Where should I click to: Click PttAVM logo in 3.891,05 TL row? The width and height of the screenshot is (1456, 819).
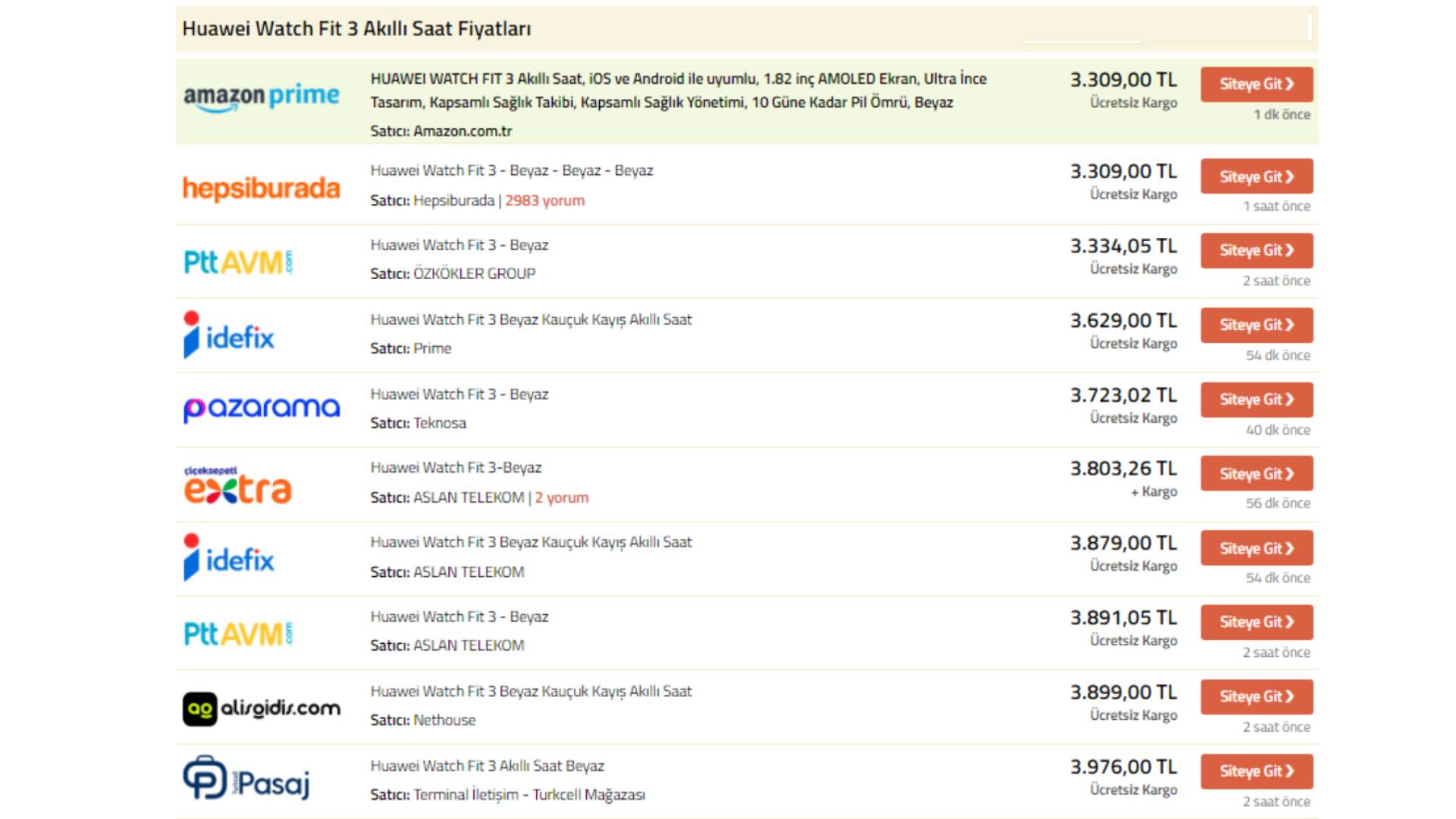pyautogui.click(x=238, y=634)
